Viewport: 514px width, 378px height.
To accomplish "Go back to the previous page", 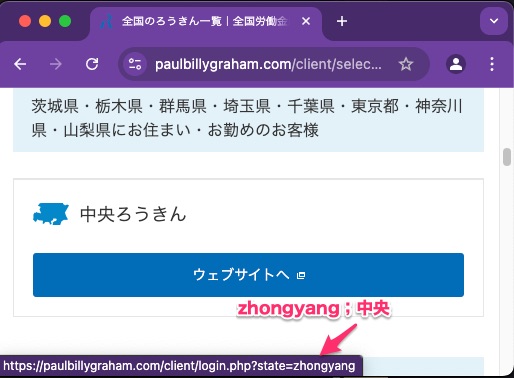I will 20,64.
